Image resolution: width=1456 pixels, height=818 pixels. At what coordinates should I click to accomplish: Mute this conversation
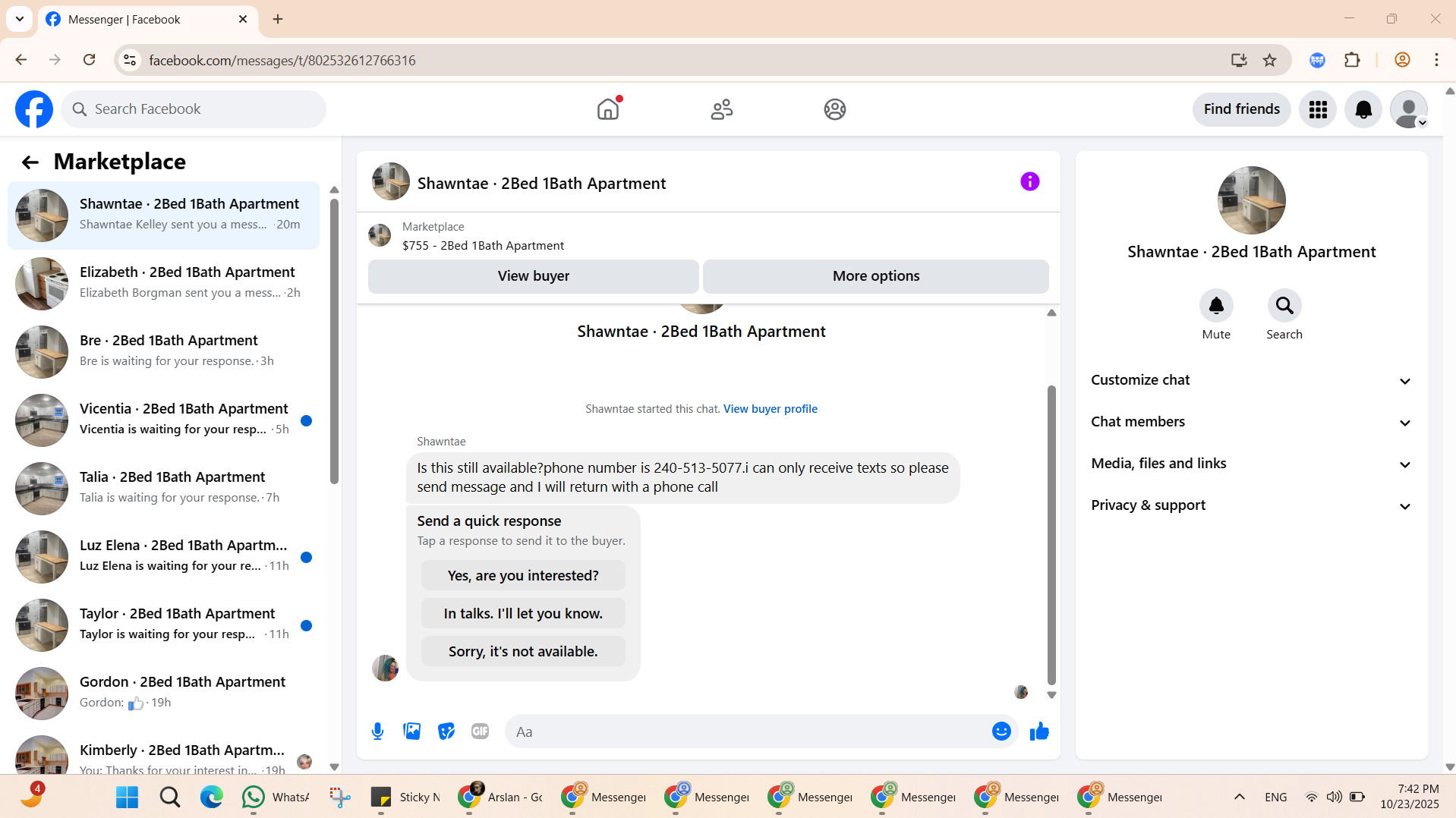pos(1216,306)
